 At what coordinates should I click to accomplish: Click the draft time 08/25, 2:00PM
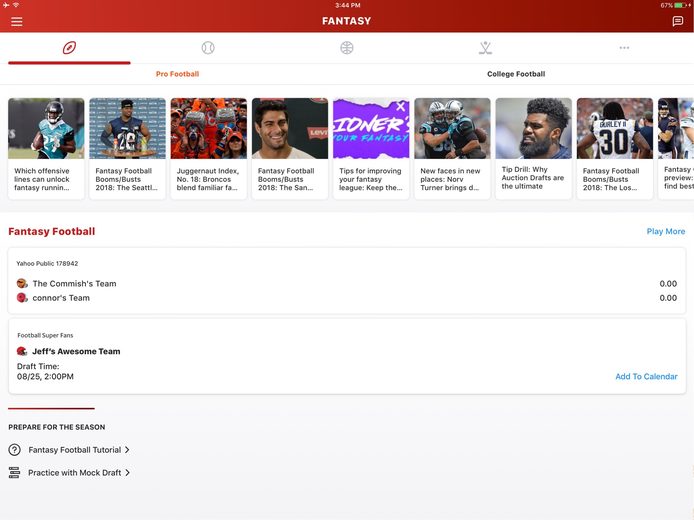45,377
